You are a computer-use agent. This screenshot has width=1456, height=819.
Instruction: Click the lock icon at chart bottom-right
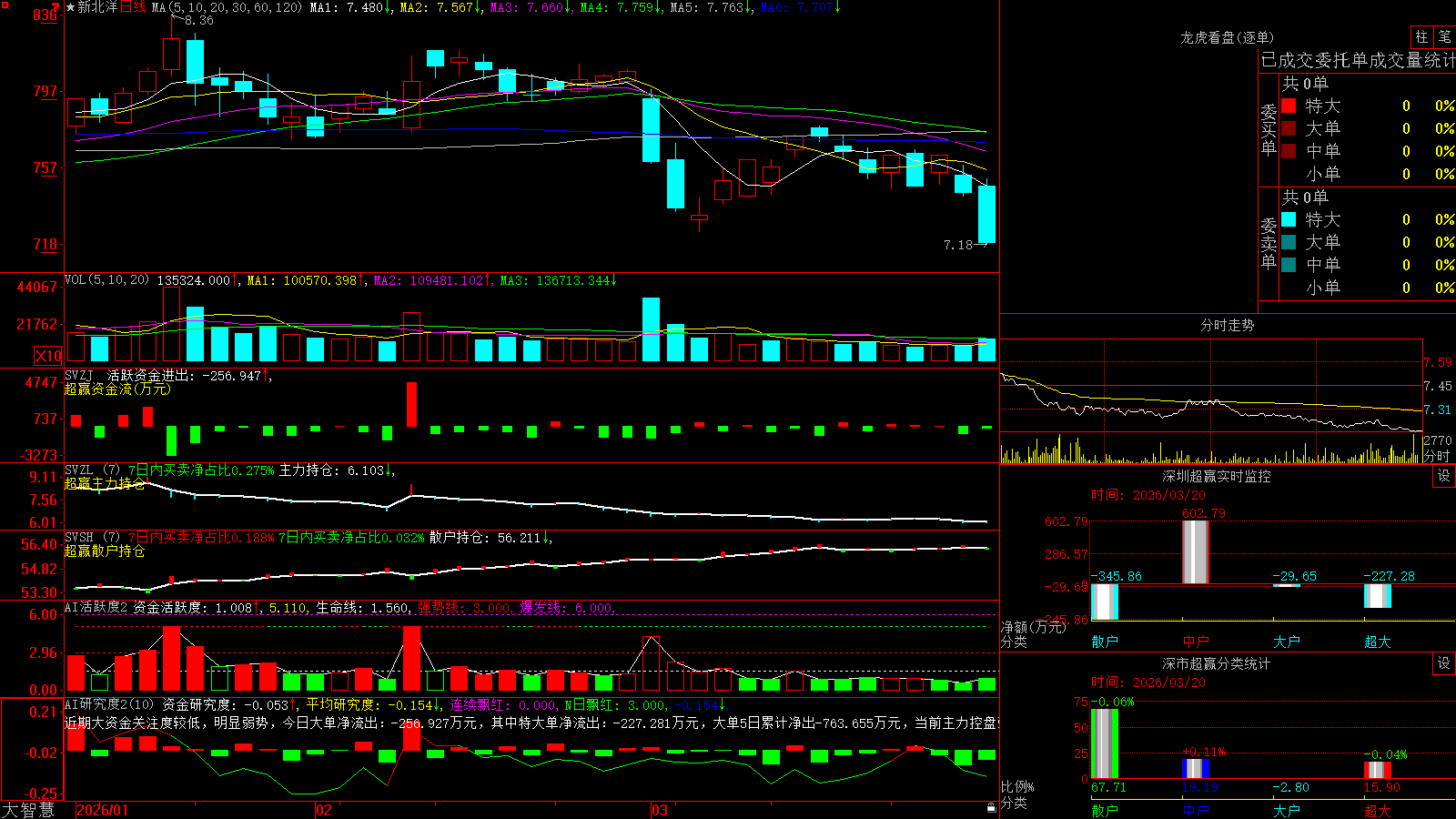[992, 808]
